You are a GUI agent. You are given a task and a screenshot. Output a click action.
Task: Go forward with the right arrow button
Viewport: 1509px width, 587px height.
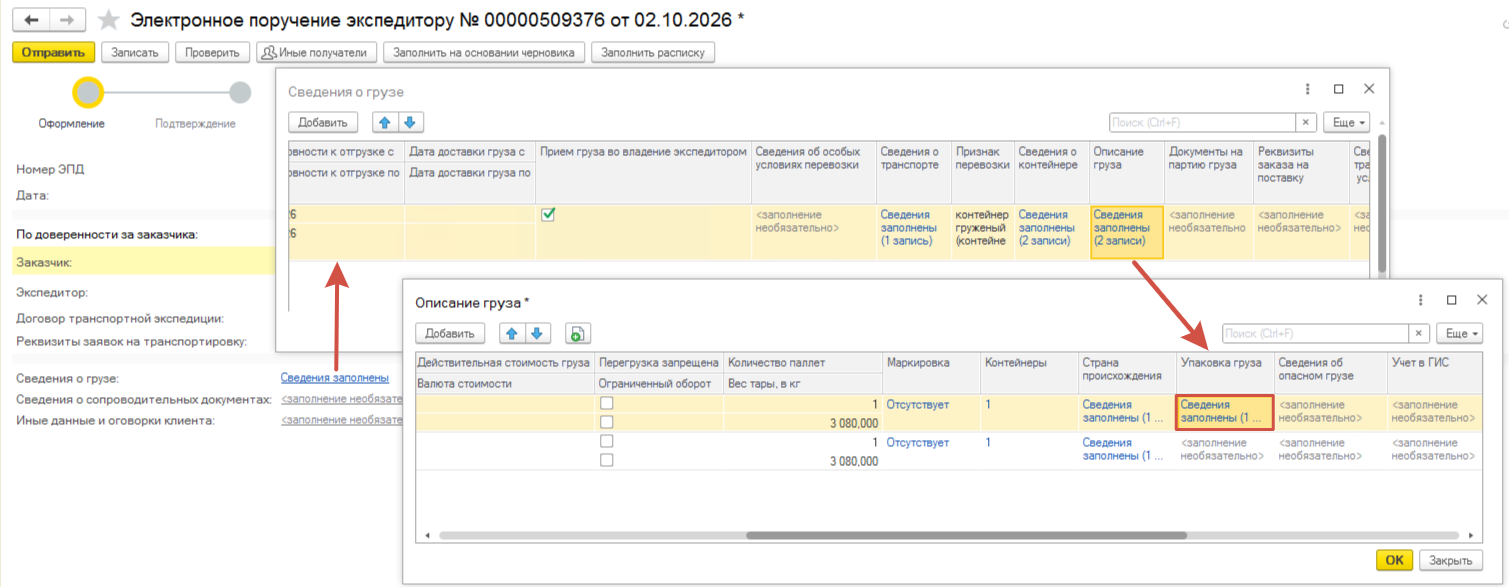click(x=67, y=20)
